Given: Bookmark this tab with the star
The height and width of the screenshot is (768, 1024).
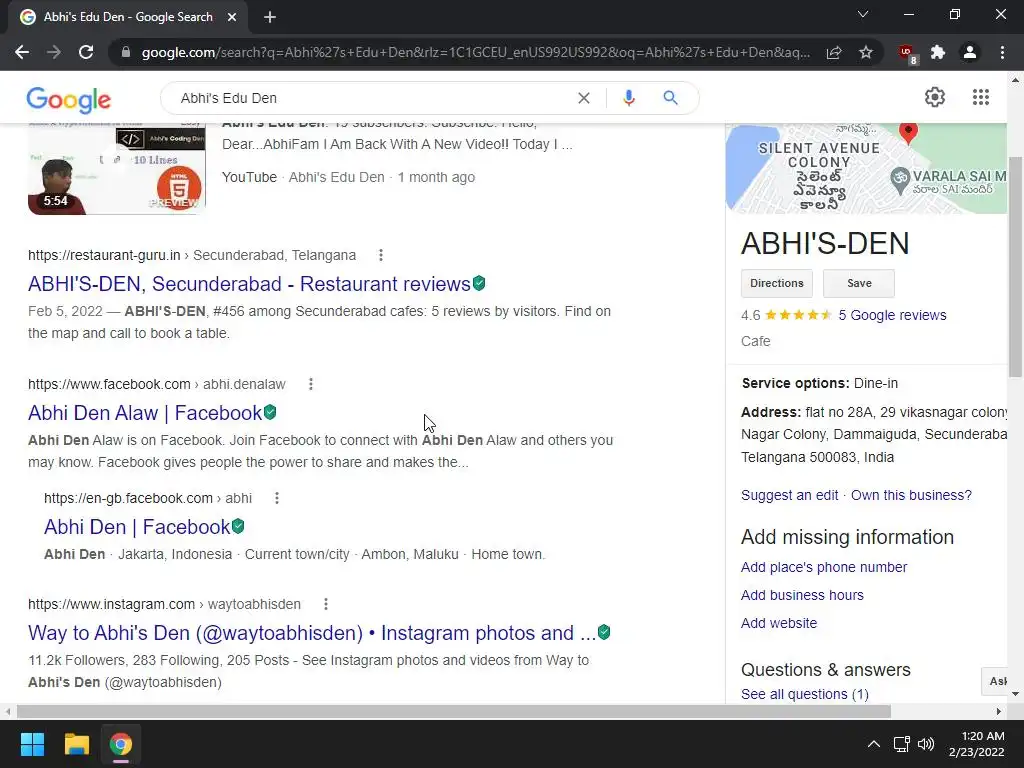Looking at the screenshot, I should (x=866, y=52).
